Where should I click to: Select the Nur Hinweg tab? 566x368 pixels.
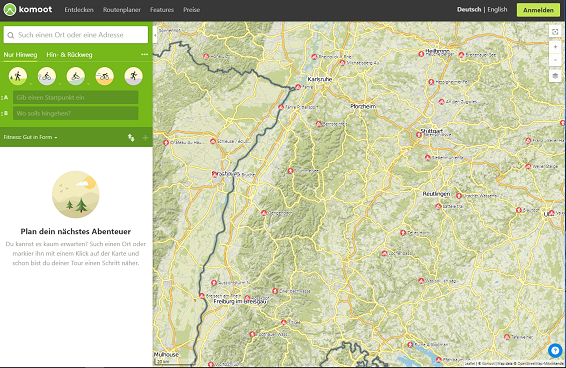(20, 55)
